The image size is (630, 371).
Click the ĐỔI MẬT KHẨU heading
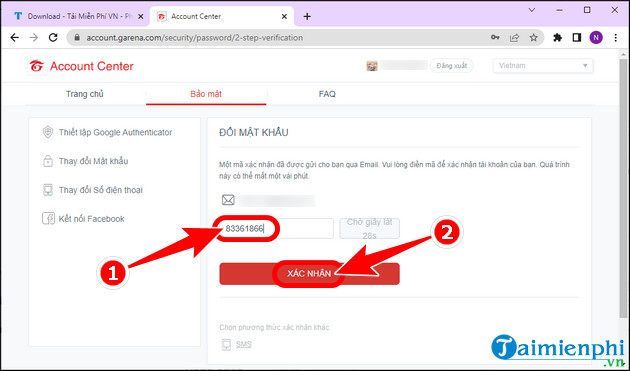click(x=254, y=133)
